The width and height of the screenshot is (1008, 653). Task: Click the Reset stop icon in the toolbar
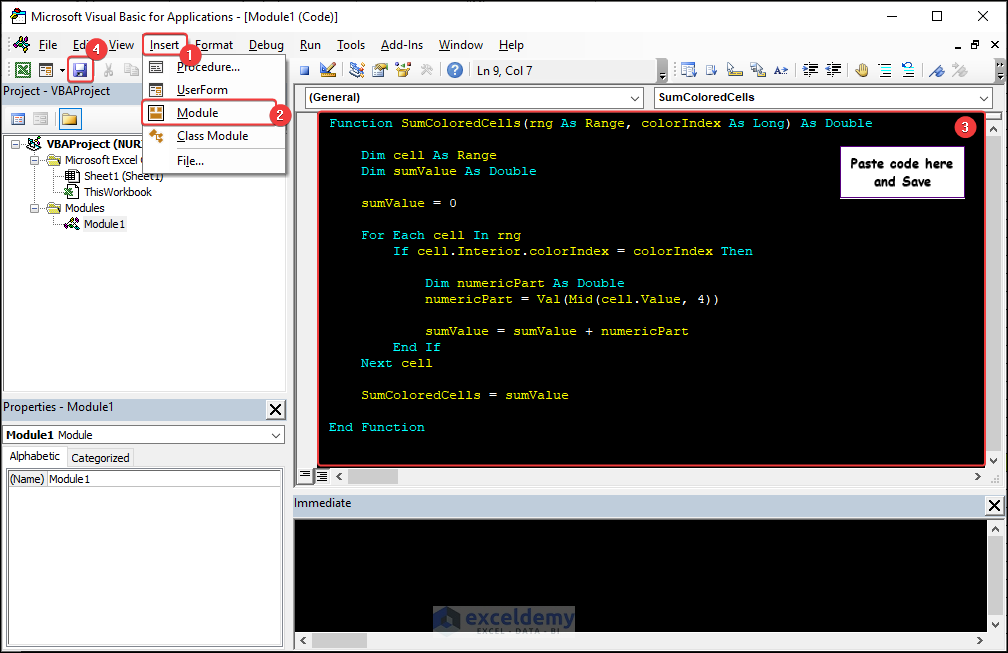pyautogui.click(x=304, y=70)
